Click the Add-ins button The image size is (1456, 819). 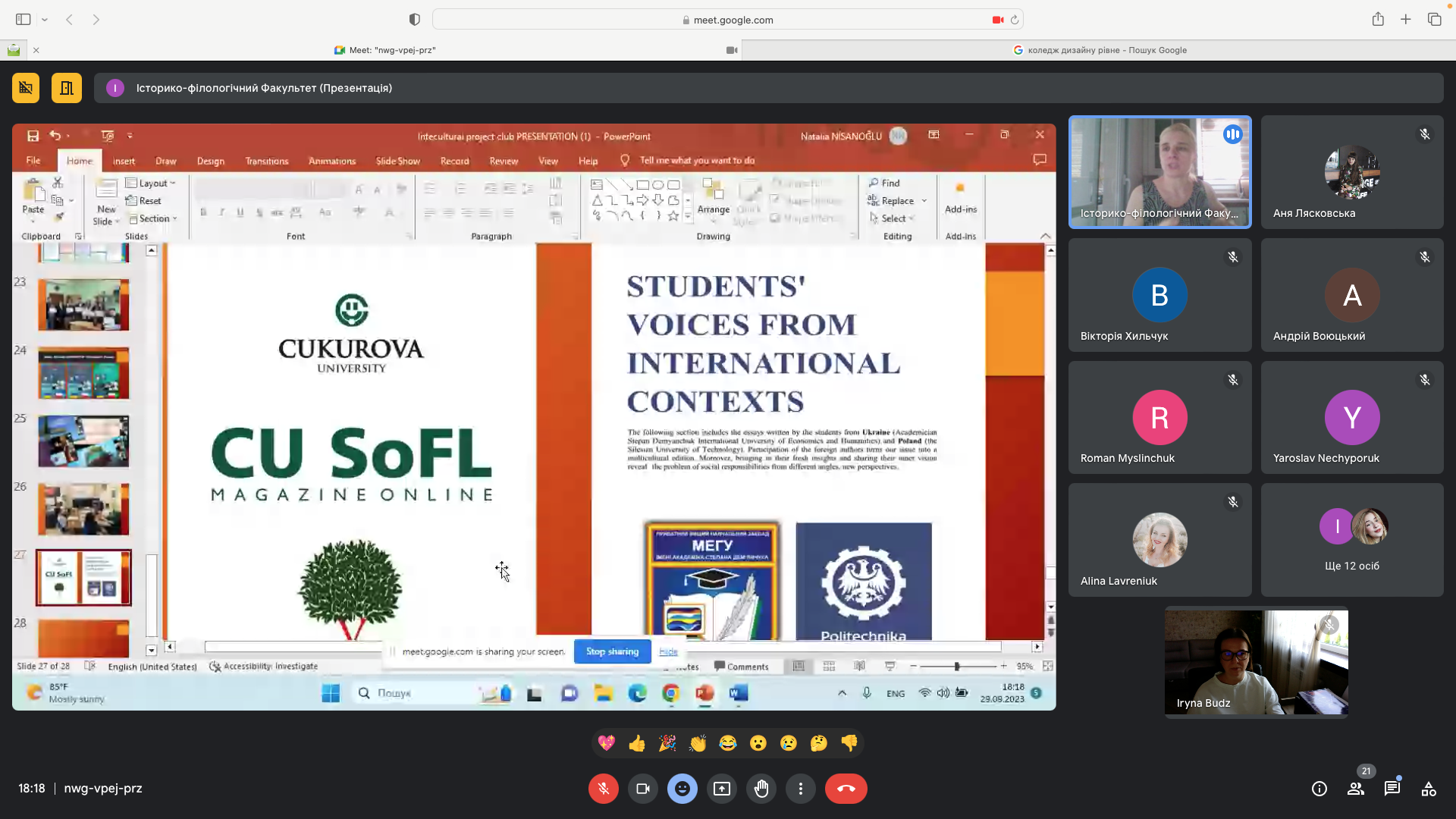(x=961, y=198)
